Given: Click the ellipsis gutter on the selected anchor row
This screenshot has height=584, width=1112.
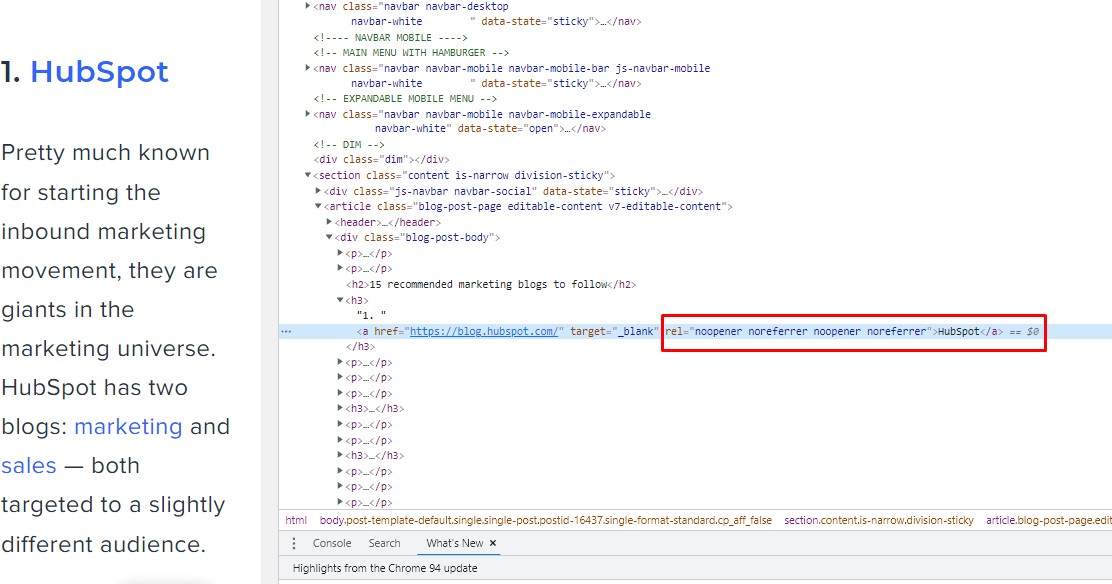Looking at the screenshot, I should [286, 331].
